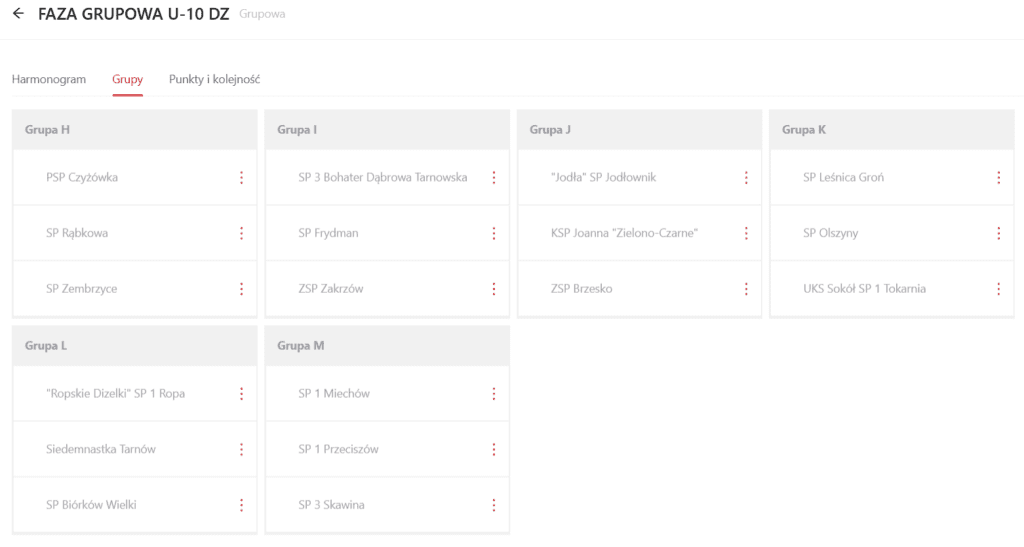The image size is (1024, 547).
Task: Click the kebab menu beside SP Olszyny
Action: 998,234
